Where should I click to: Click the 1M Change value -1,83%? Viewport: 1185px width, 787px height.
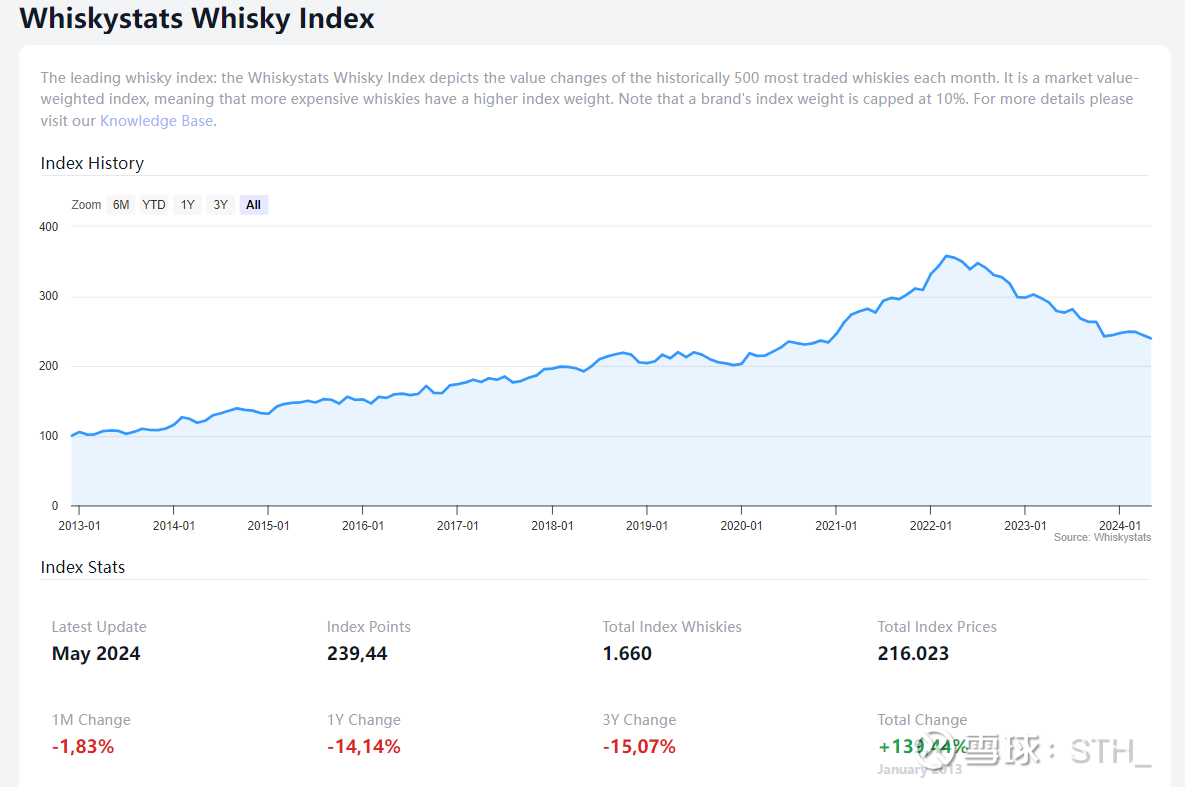pyautogui.click(x=83, y=746)
